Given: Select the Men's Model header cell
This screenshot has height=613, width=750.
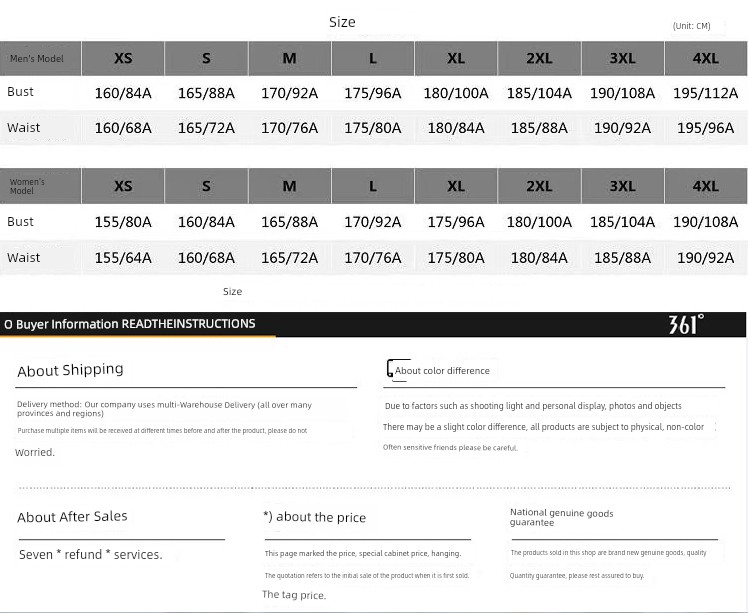Looking at the screenshot, I should [37, 59].
